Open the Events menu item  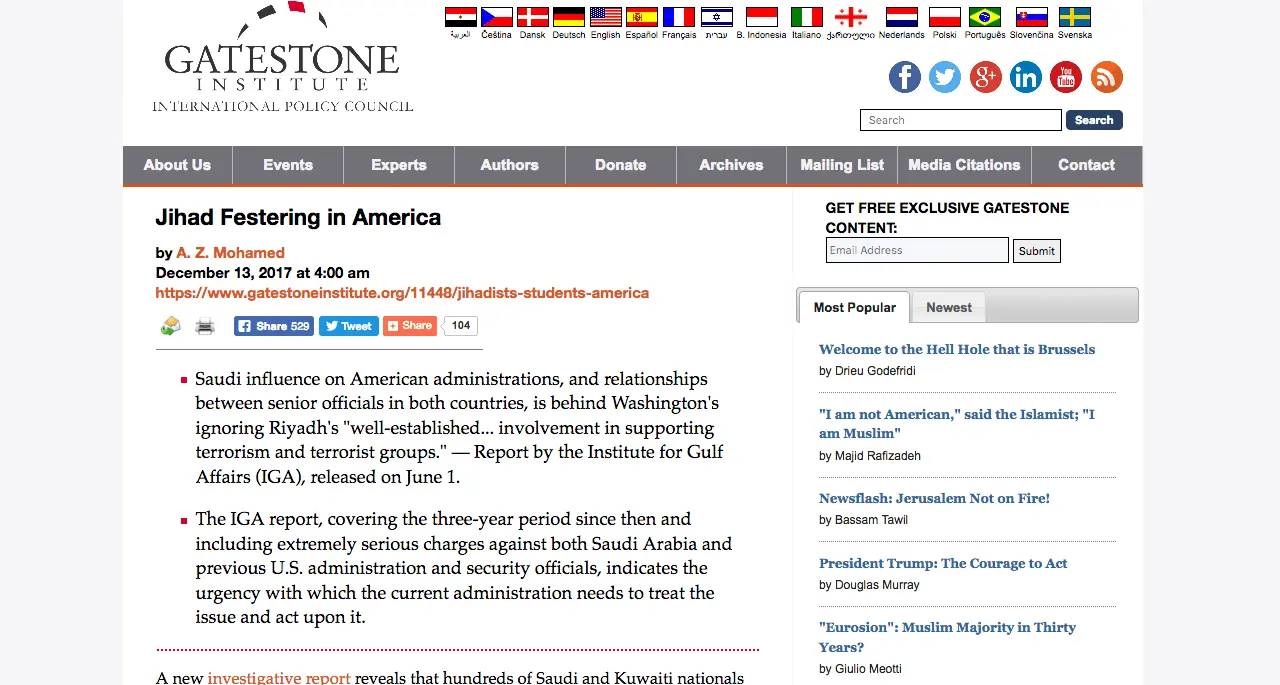(288, 165)
